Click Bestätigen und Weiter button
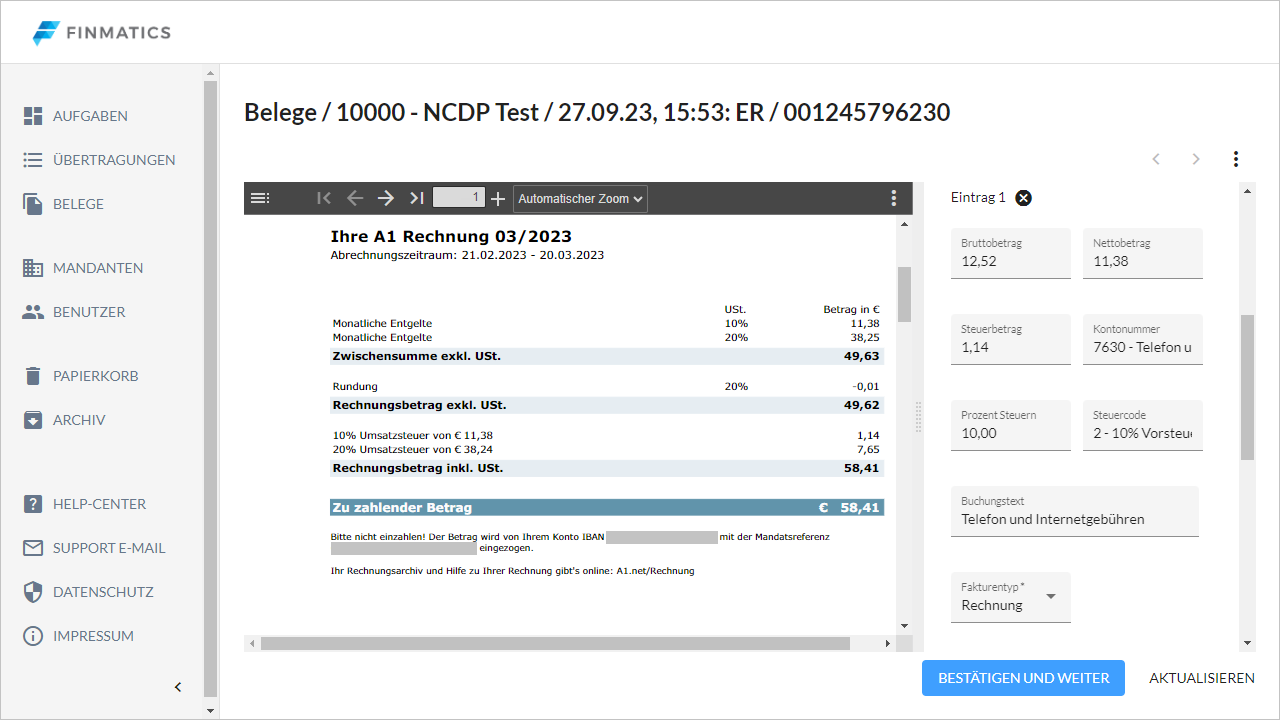1280x720 pixels. pyautogui.click(x=1023, y=678)
